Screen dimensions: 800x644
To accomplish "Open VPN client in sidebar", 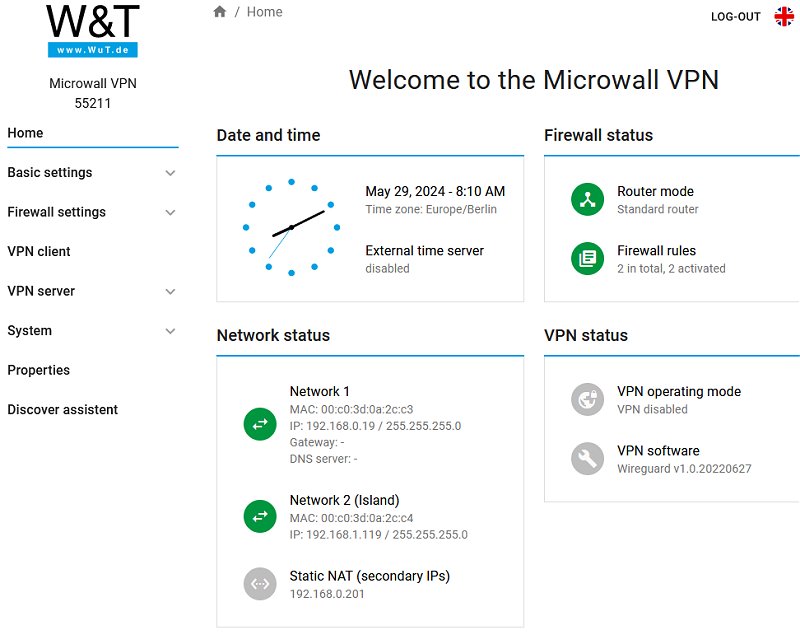I will [x=39, y=252].
